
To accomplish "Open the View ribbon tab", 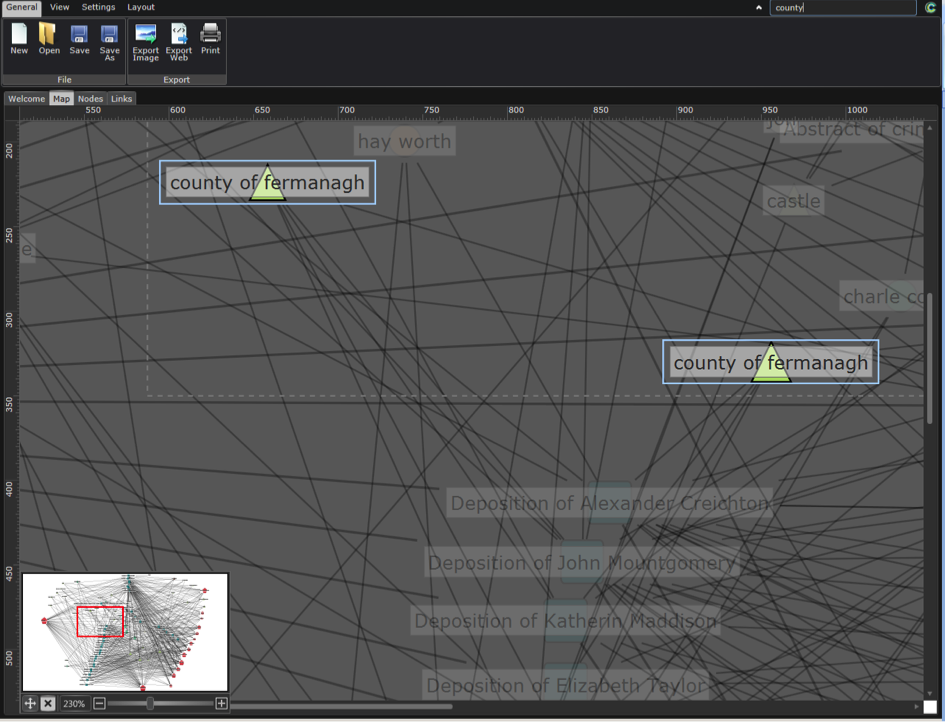I will 60,7.
